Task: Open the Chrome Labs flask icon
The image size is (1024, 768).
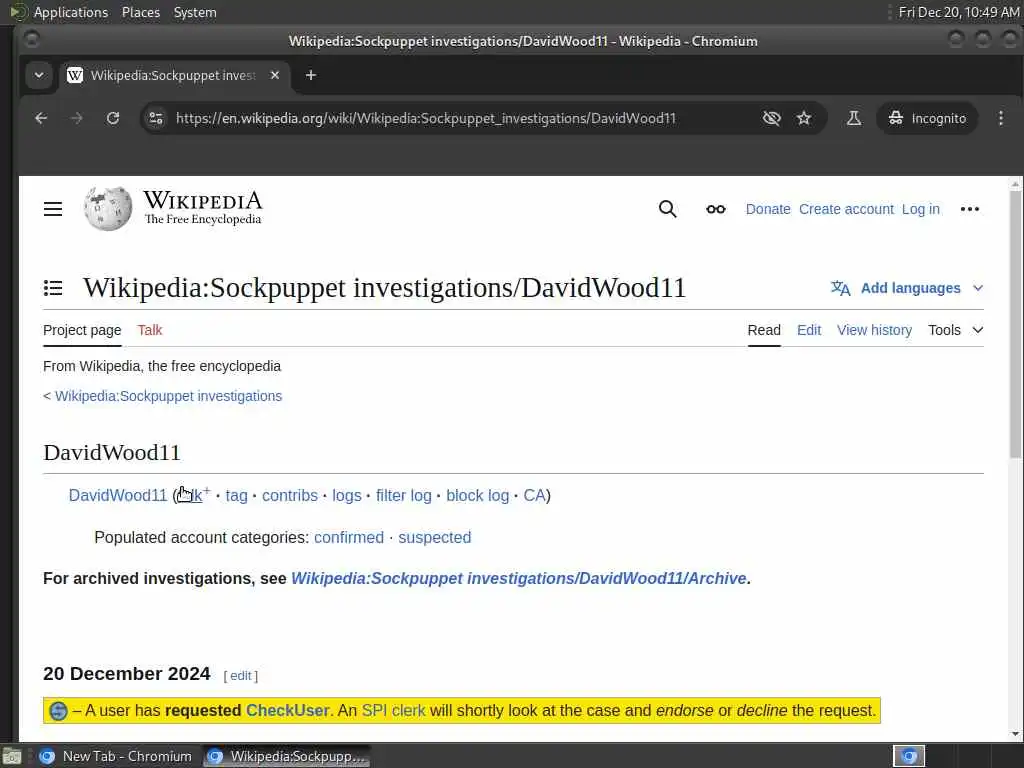Action: pyautogui.click(x=854, y=118)
